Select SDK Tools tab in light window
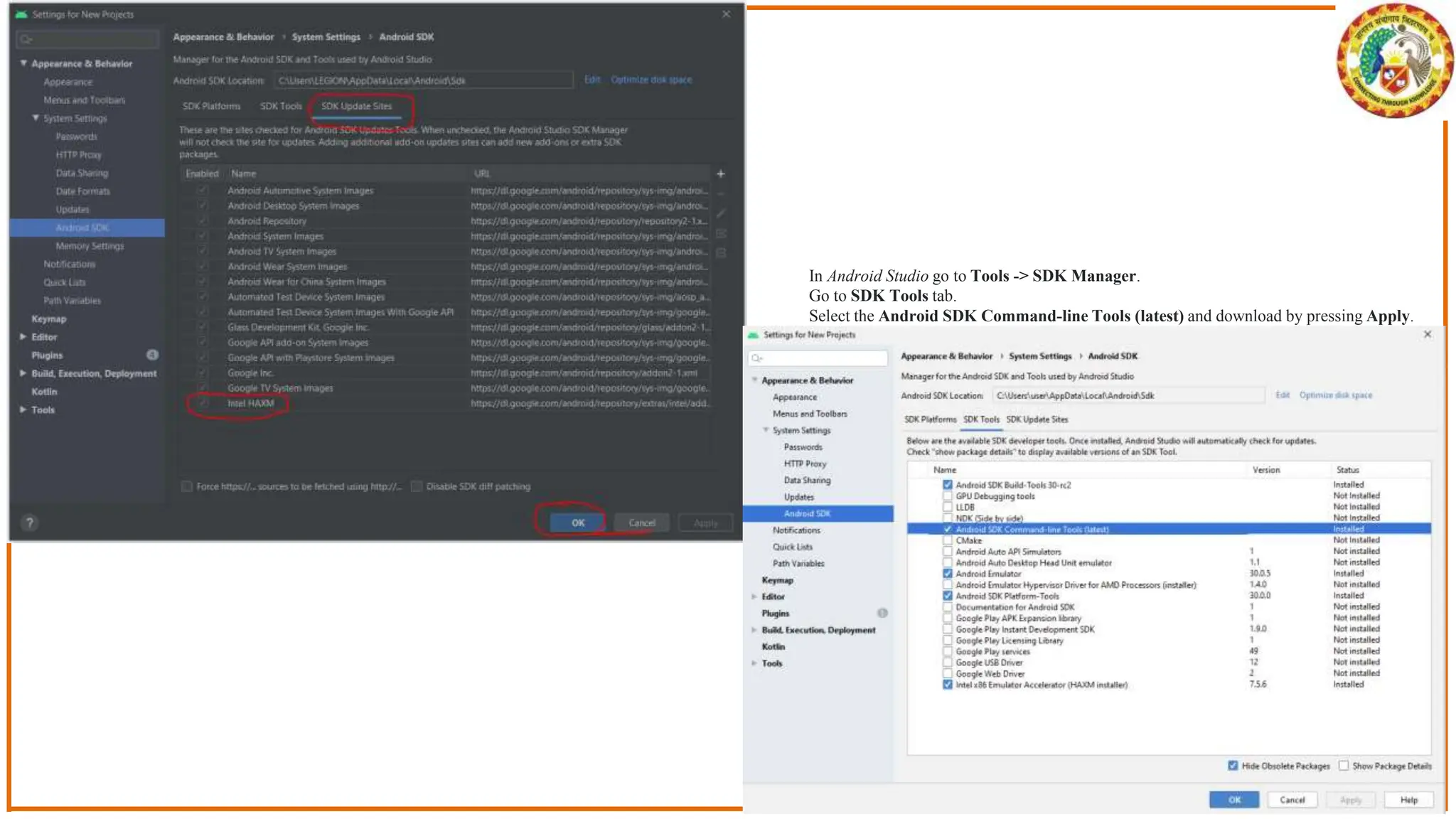Image resolution: width=1456 pixels, height=819 pixels. tap(981, 419)
